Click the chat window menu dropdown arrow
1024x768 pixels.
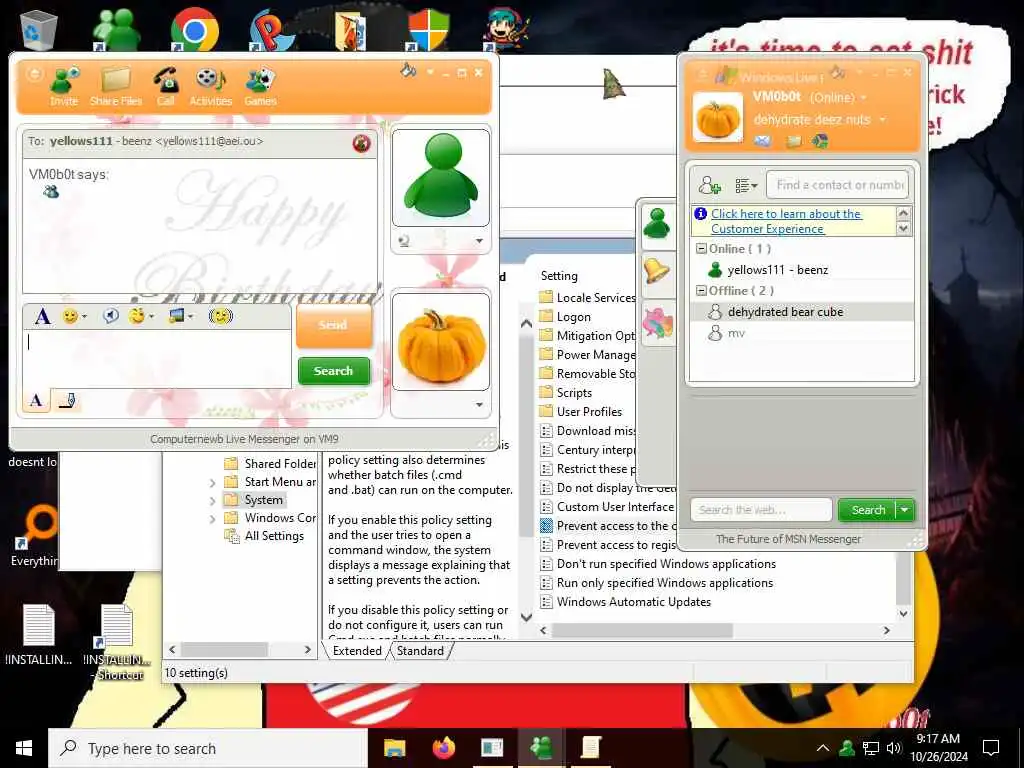coord(430,72)
